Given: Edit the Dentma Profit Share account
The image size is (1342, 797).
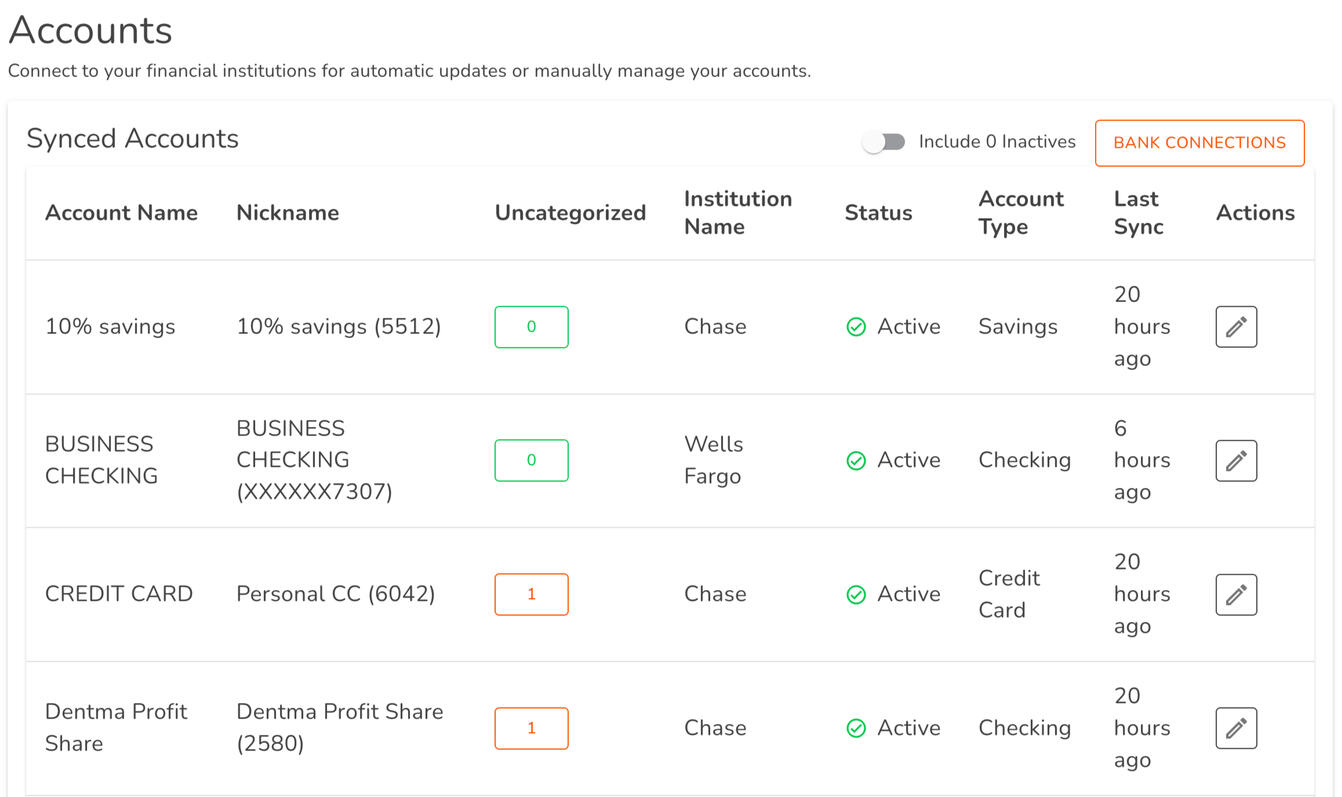Looking at the screenshot, I should [x=1236, y=728].
